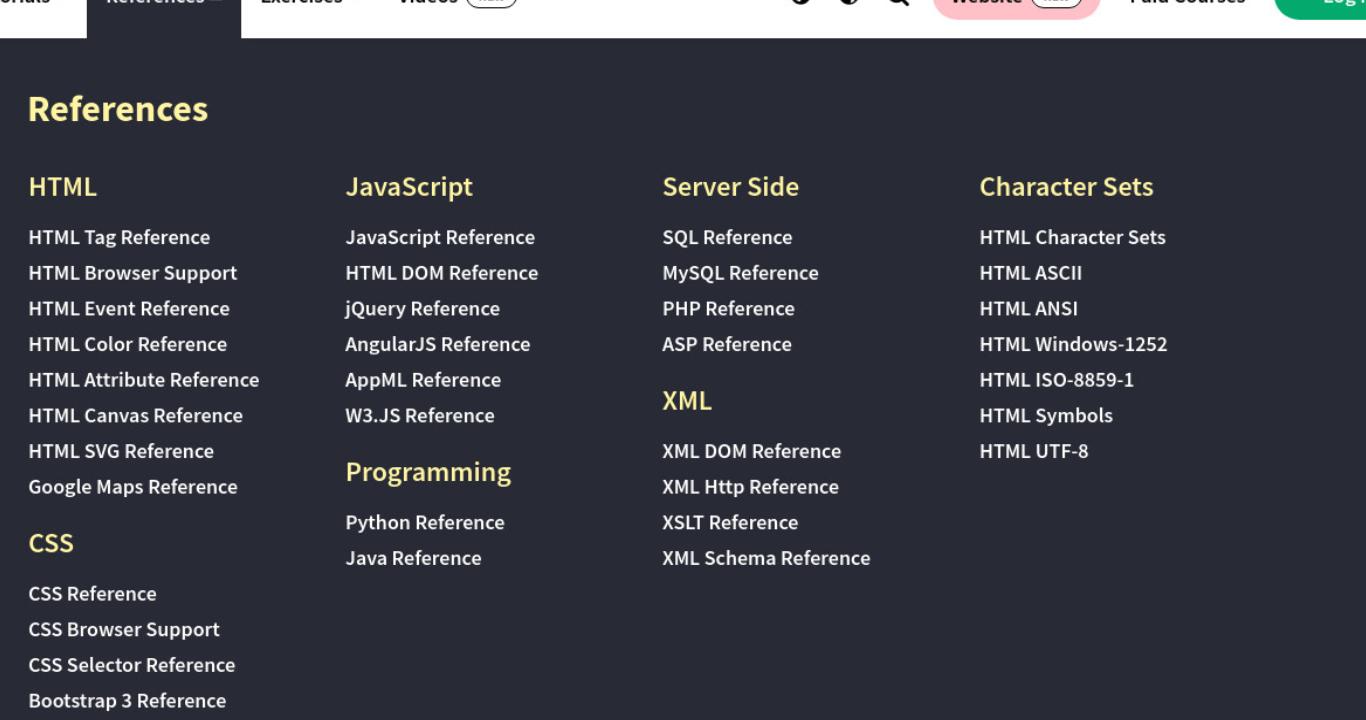This screenshot has width=1366, height=720.
Task: Open HTML Character Sets link
Action: (x=1073, y=237)
